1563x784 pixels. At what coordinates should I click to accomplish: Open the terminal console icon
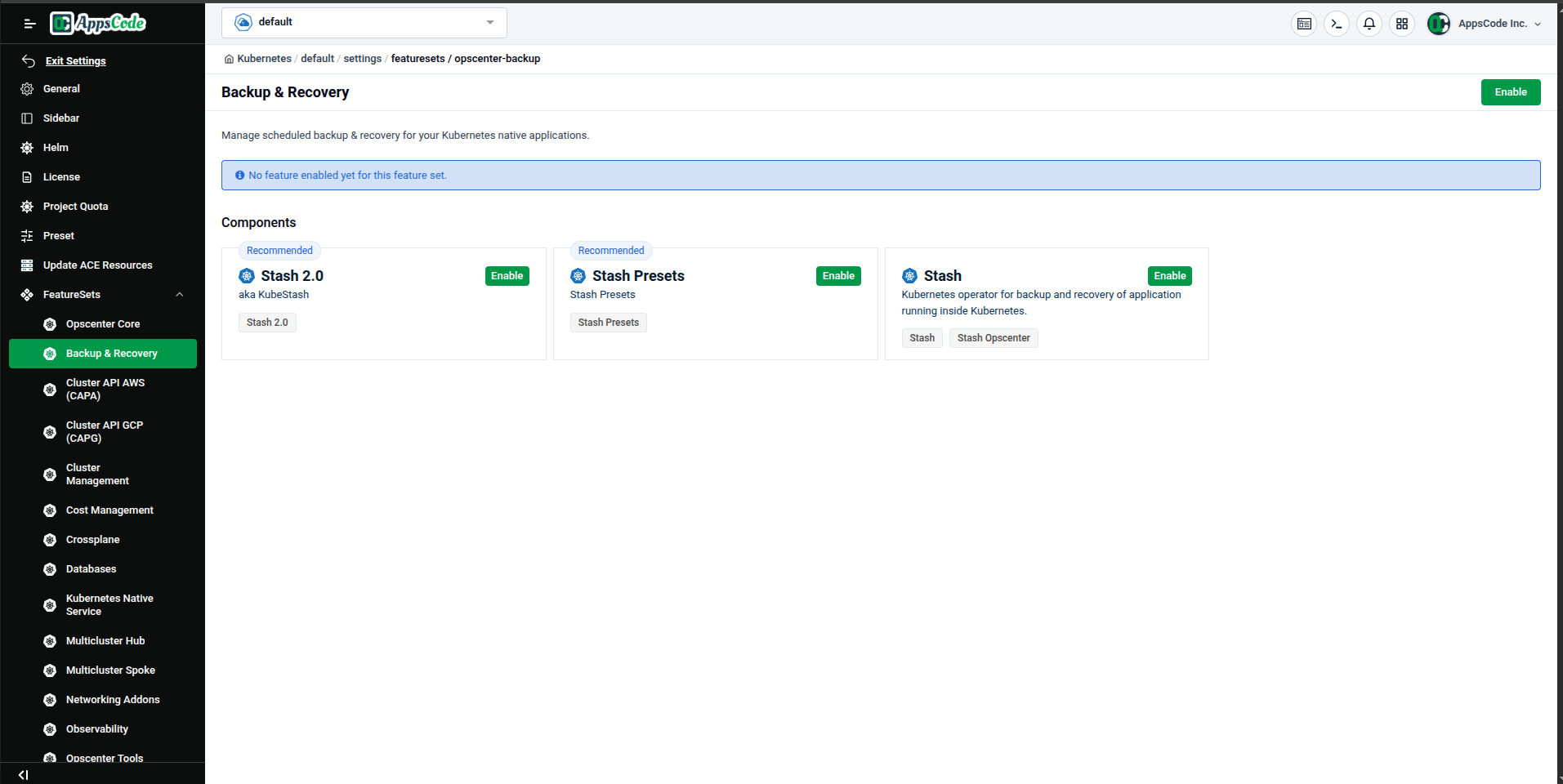click(1337, 24)
